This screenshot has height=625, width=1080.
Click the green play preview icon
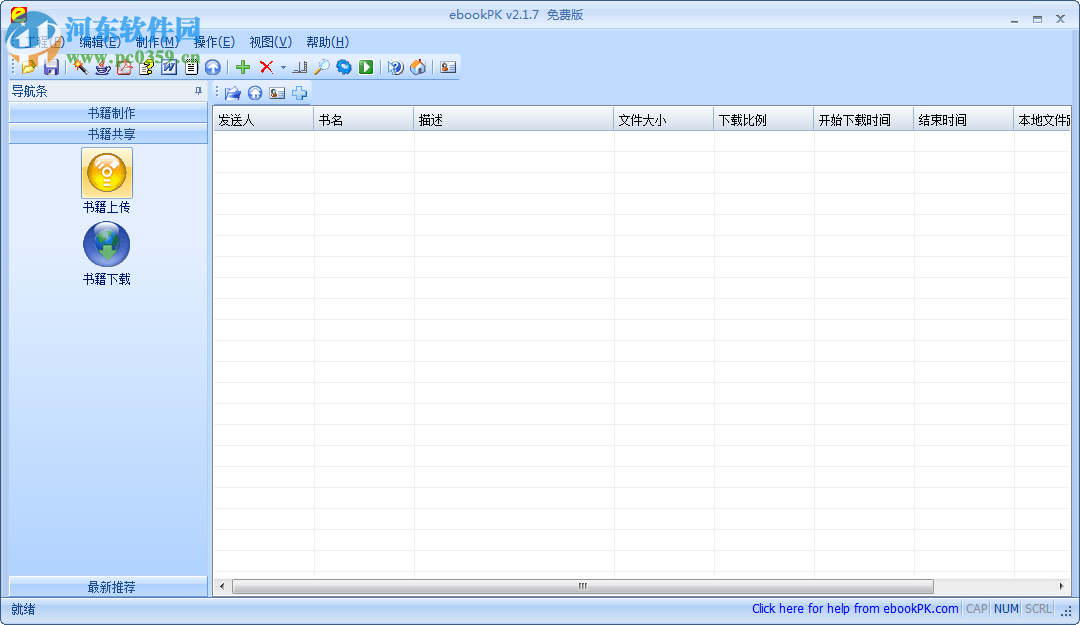pyautogui.click(x=366, y=67)
